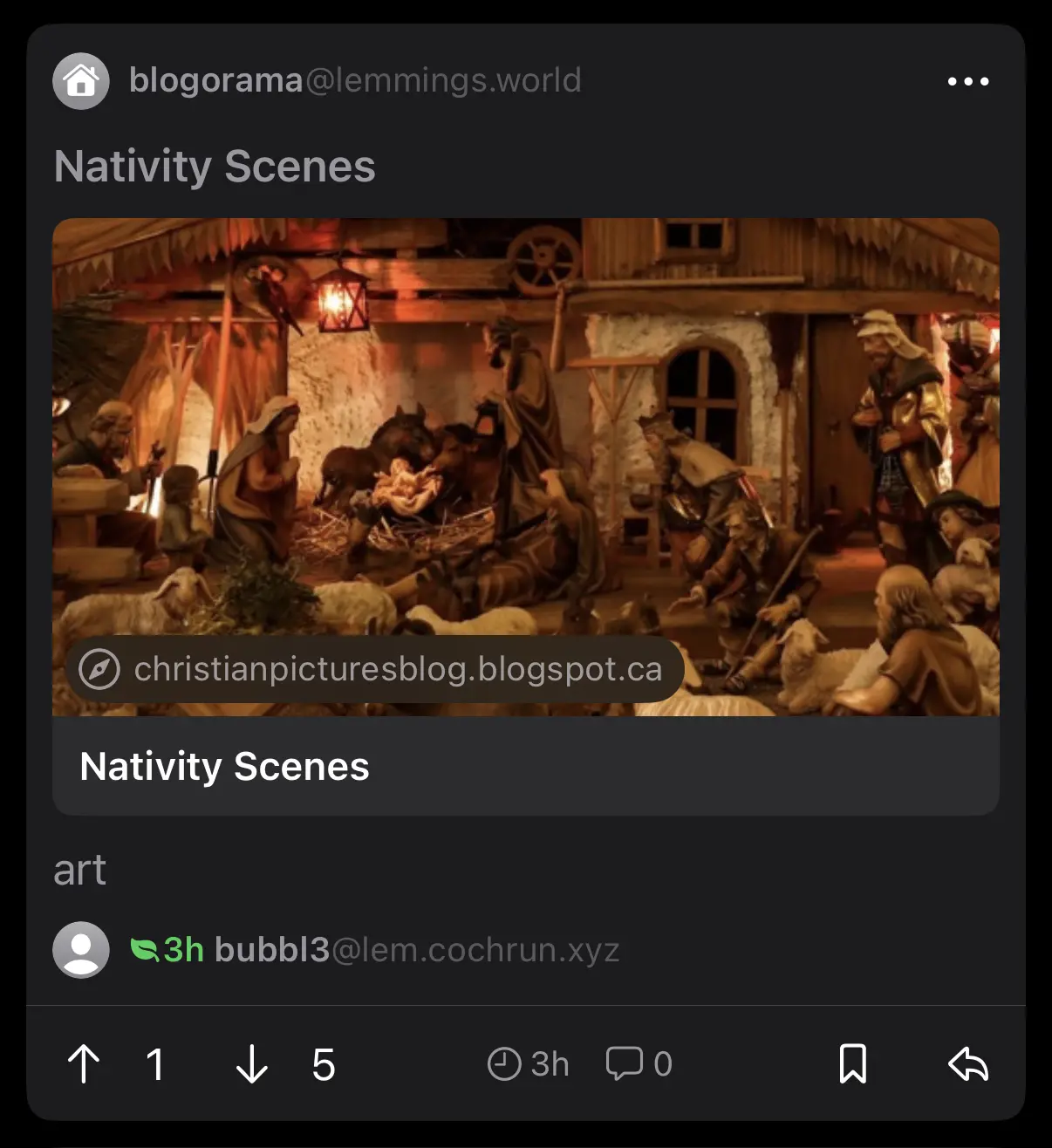Open the three-dot more options menu
The image size is (1052, 1148).
[968, 81]
